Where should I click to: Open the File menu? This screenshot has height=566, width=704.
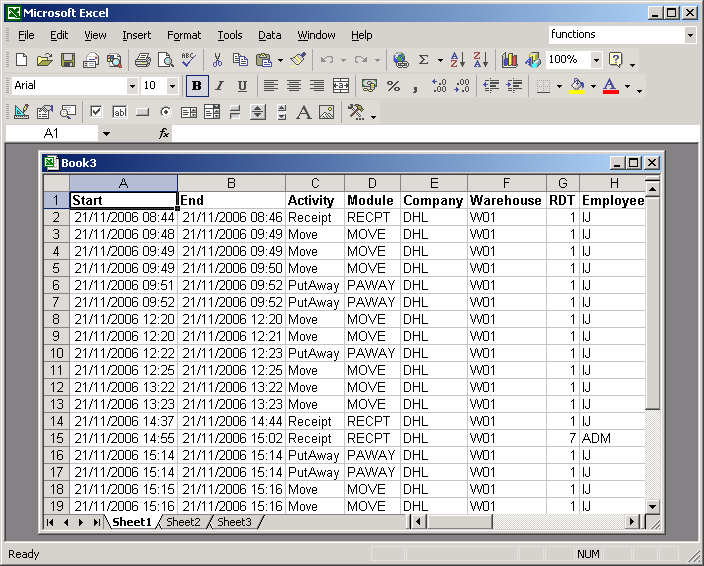(26, 35)
